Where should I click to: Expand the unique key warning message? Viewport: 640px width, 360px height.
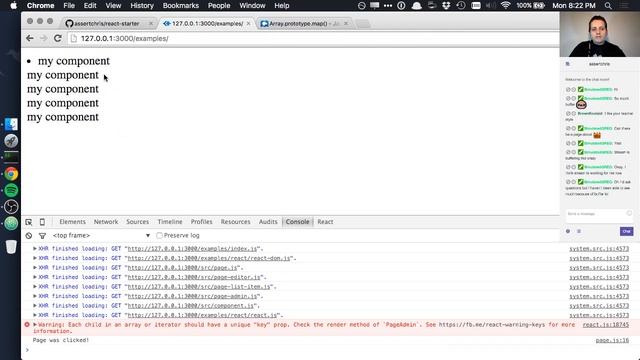click(x=35, y=325)
